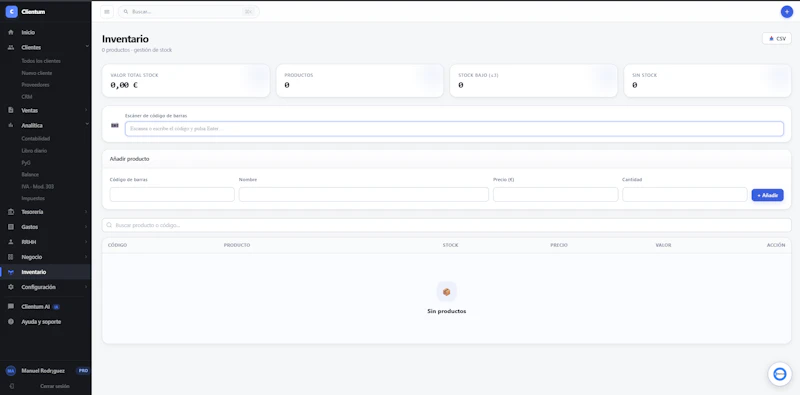Screen dimensions: 800x395
Task: Click the Código de barras input field
Action: point(172,194)
